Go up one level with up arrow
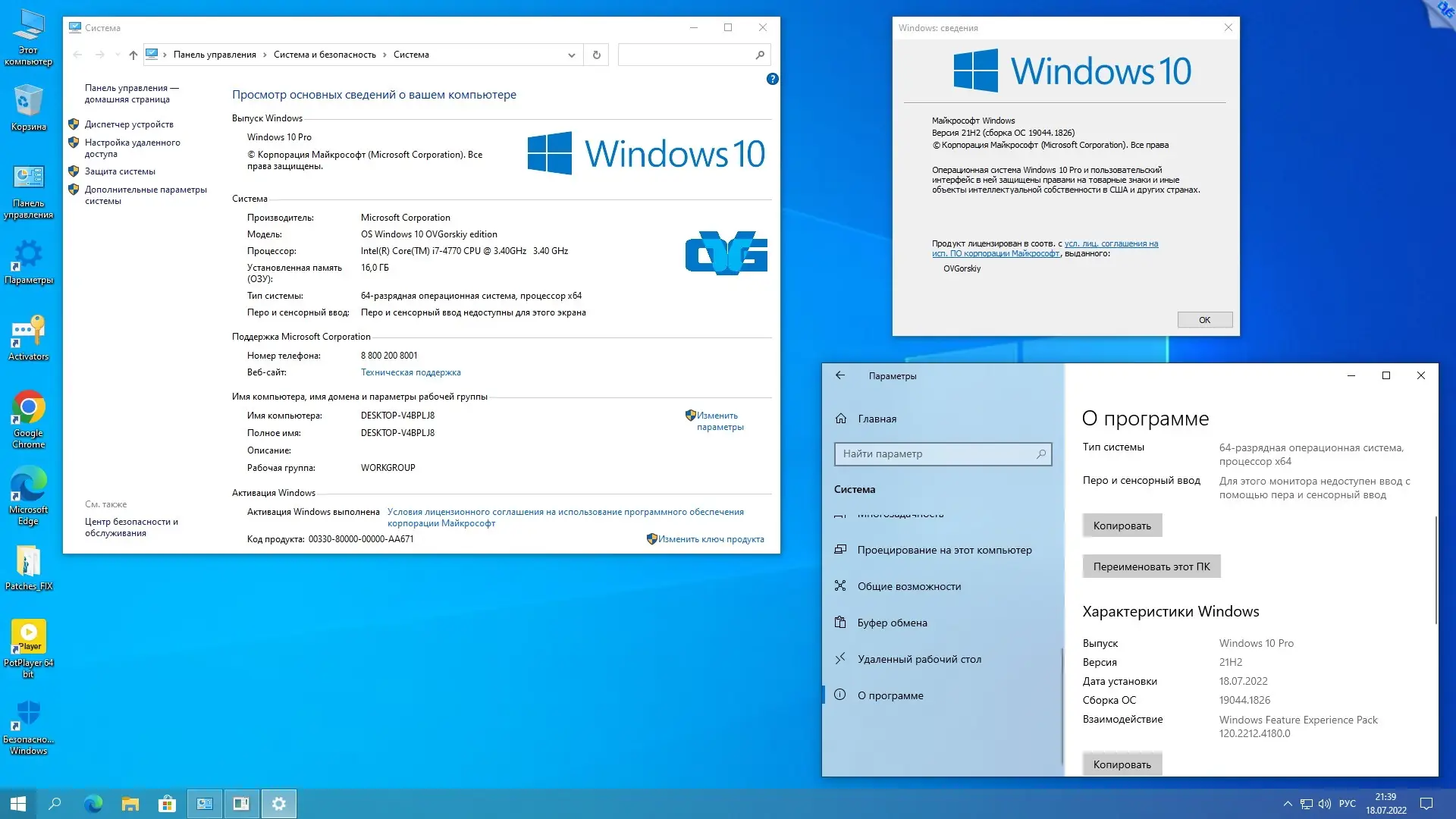This screenshot has height=819, width=1456. point(133,55)
